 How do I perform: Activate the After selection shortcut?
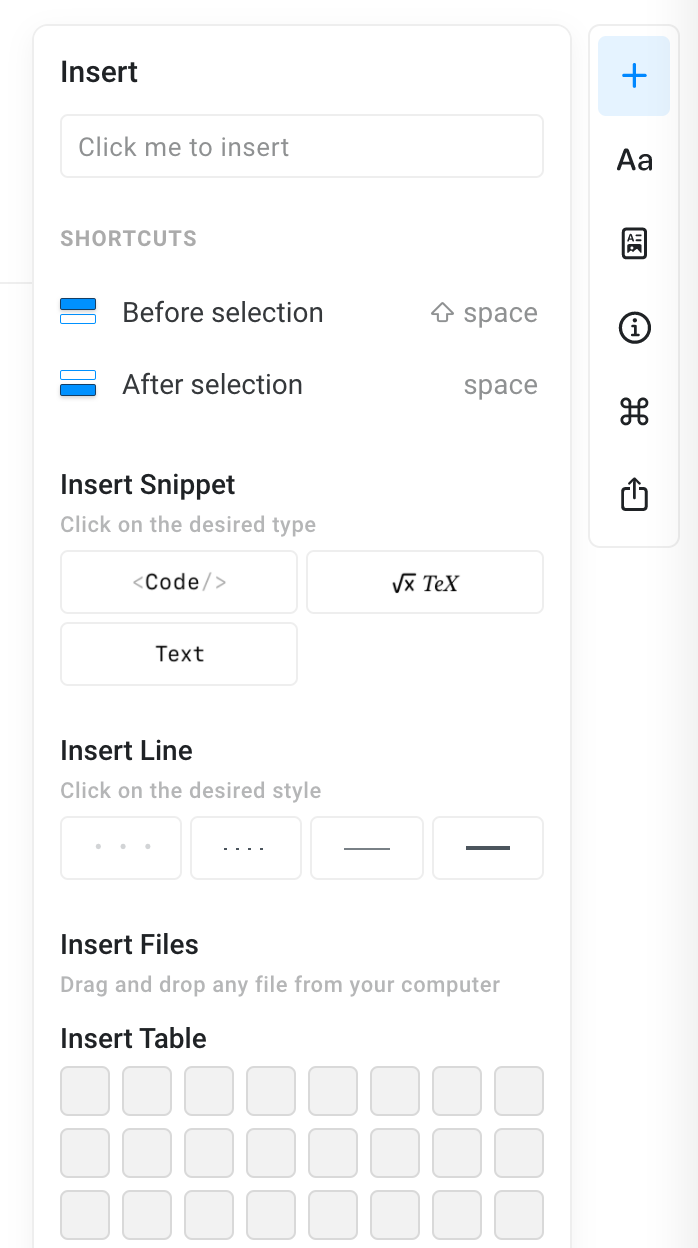212,384
